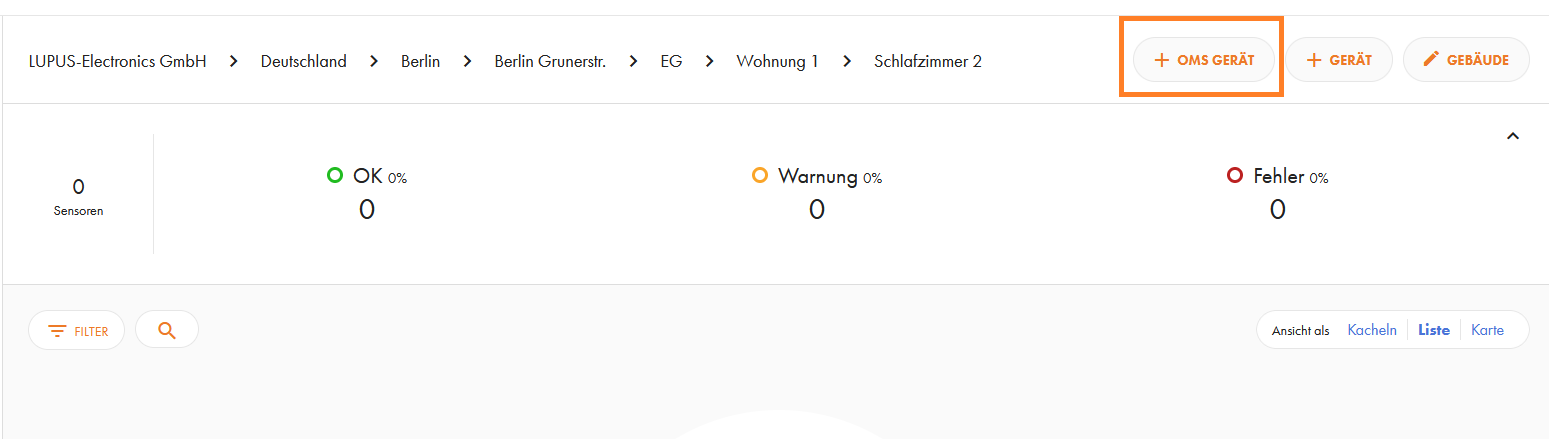Open Wohnung 1 breadcrumb
The image size is (1549, 439).
[777, 61]
